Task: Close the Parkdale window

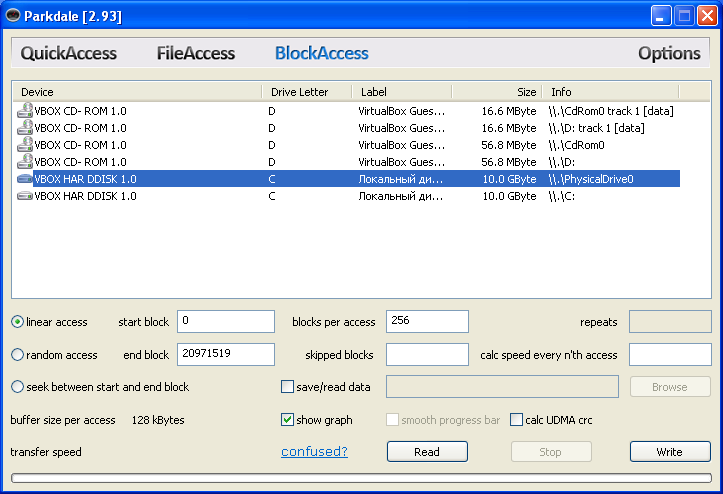Action: [707, 16]
